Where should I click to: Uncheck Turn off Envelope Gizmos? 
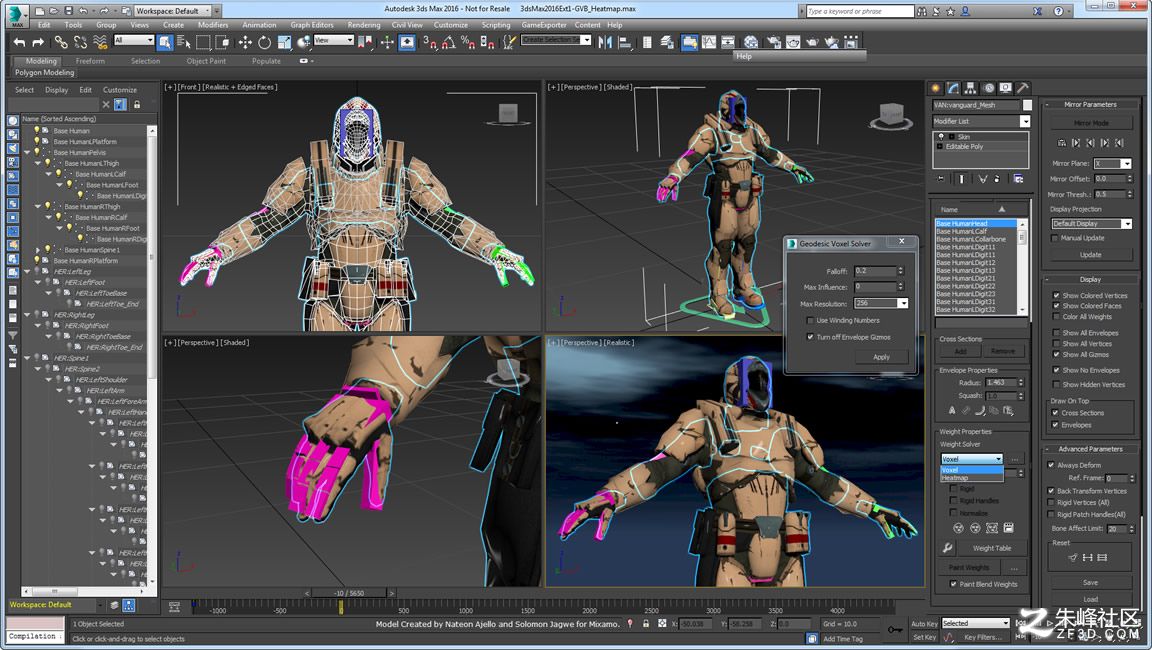pyautogui.click(x=810, y=337)
